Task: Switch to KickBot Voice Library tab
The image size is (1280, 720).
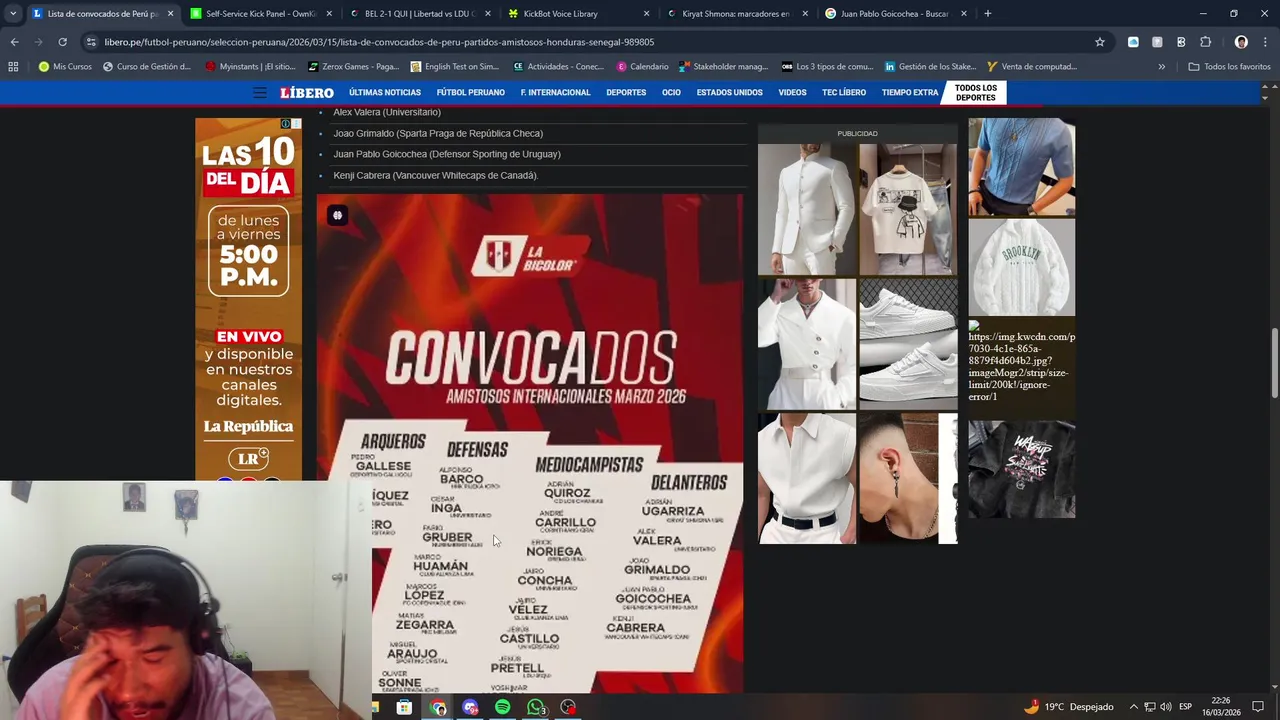Action: point(578,14)
